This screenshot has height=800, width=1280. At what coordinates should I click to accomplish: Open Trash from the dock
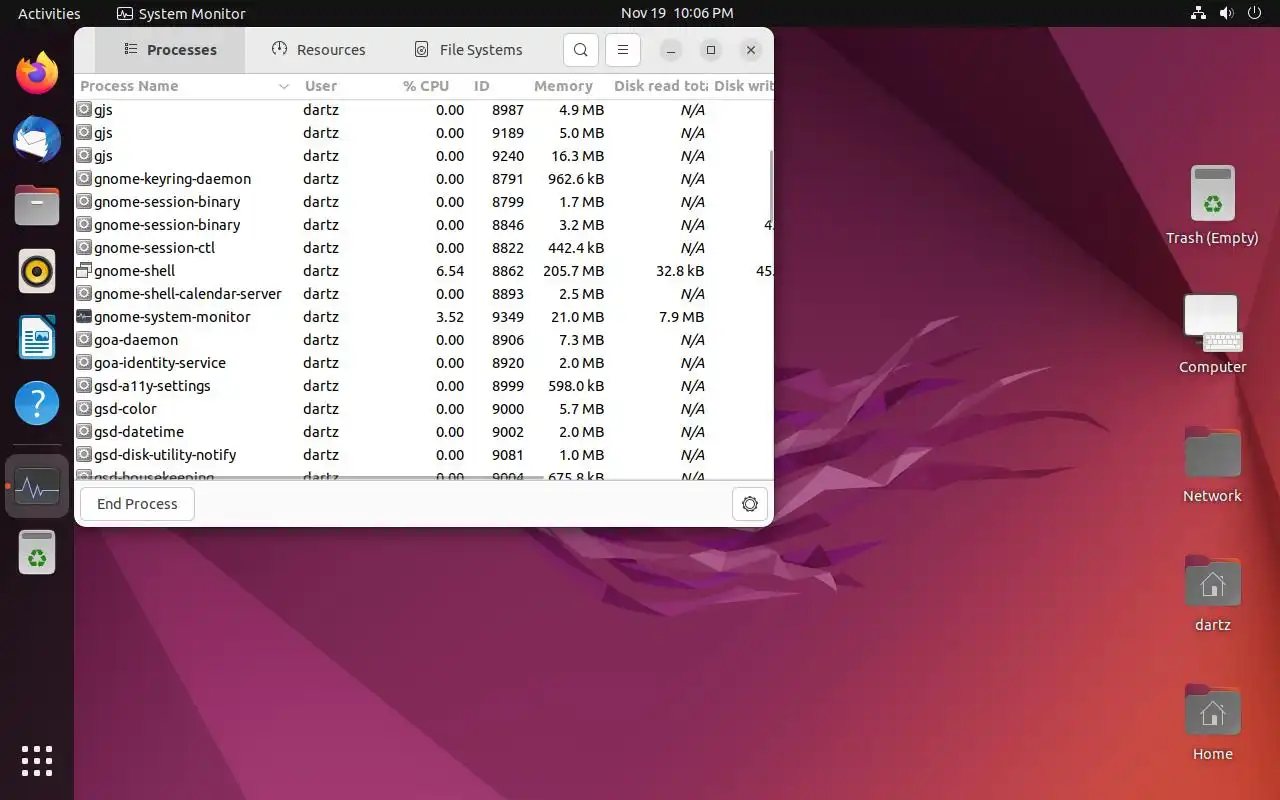tap(37, 552)
